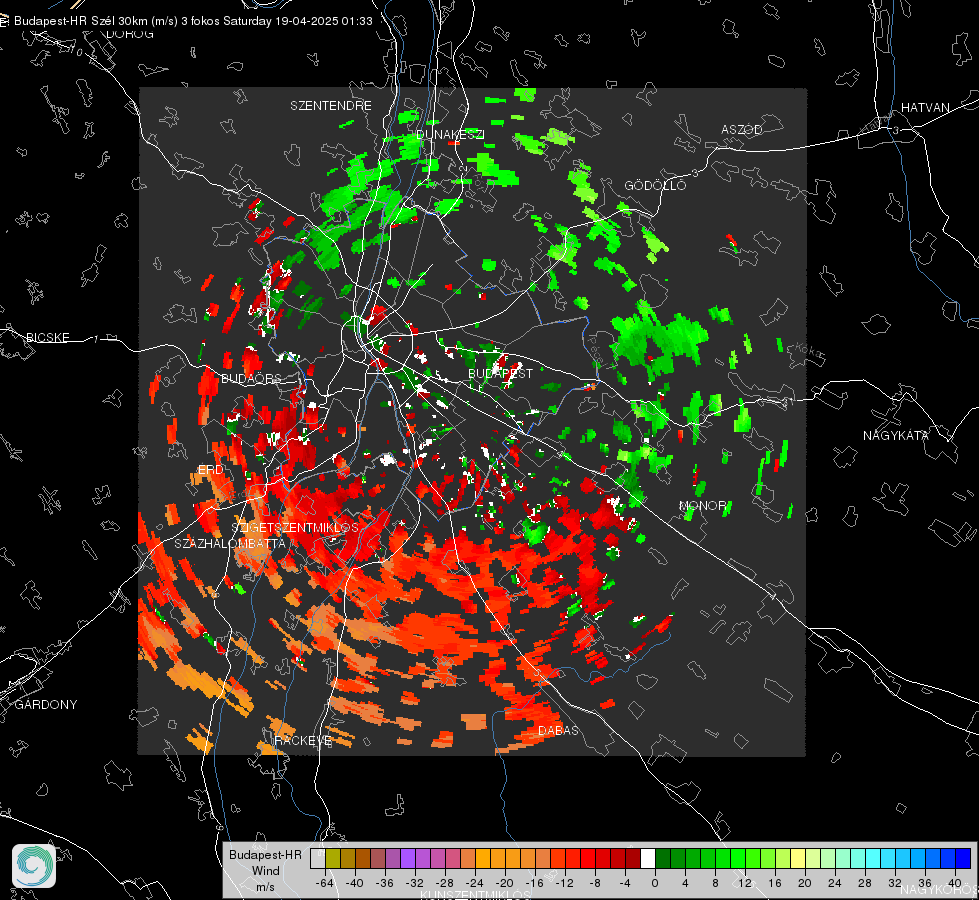Click the '-8' legend value
The image size is (979, 900).
coord(595,883)
